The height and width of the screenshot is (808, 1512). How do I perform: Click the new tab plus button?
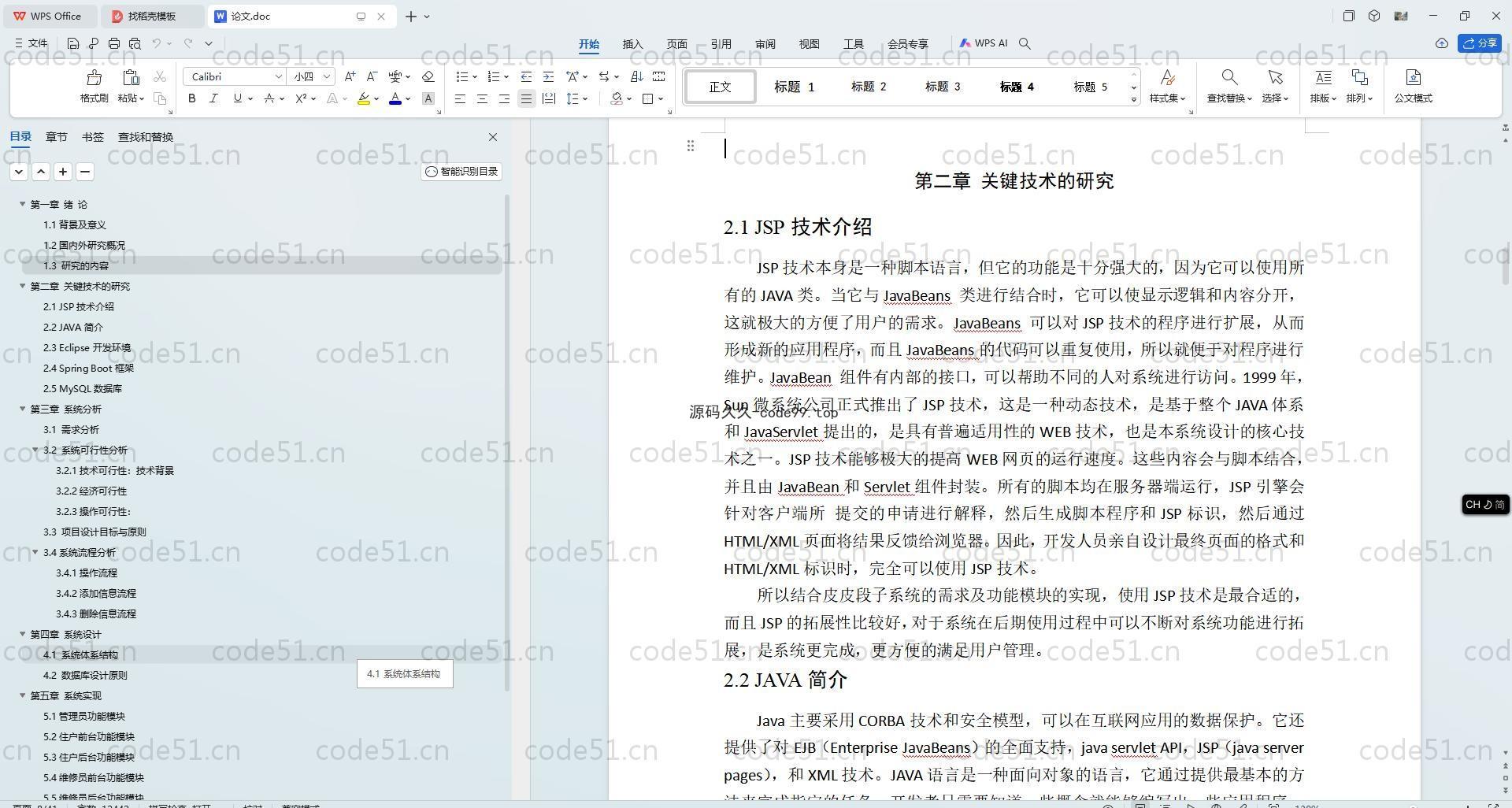click(x=410, y=16)
